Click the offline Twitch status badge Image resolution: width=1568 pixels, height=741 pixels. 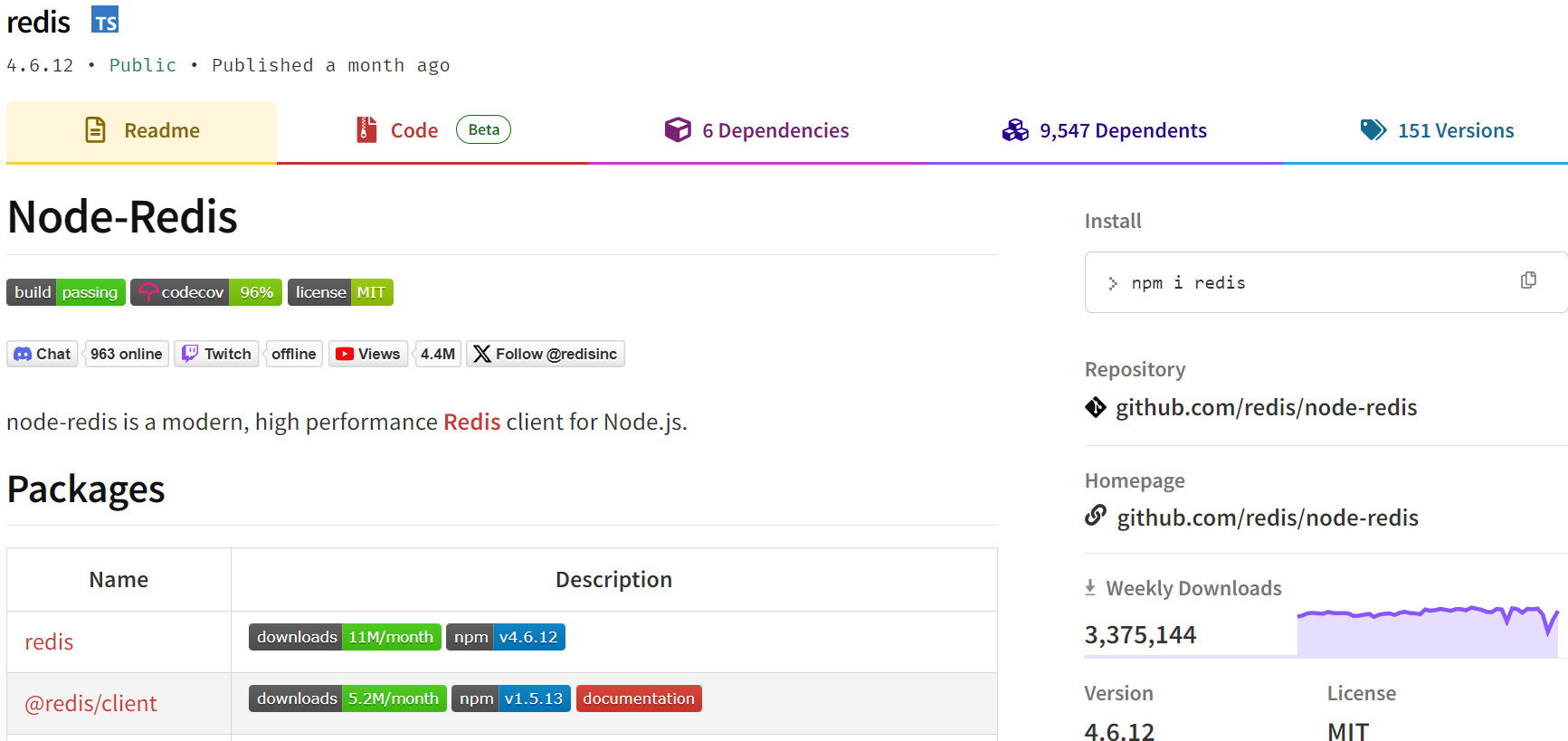(x=294, y=354)
